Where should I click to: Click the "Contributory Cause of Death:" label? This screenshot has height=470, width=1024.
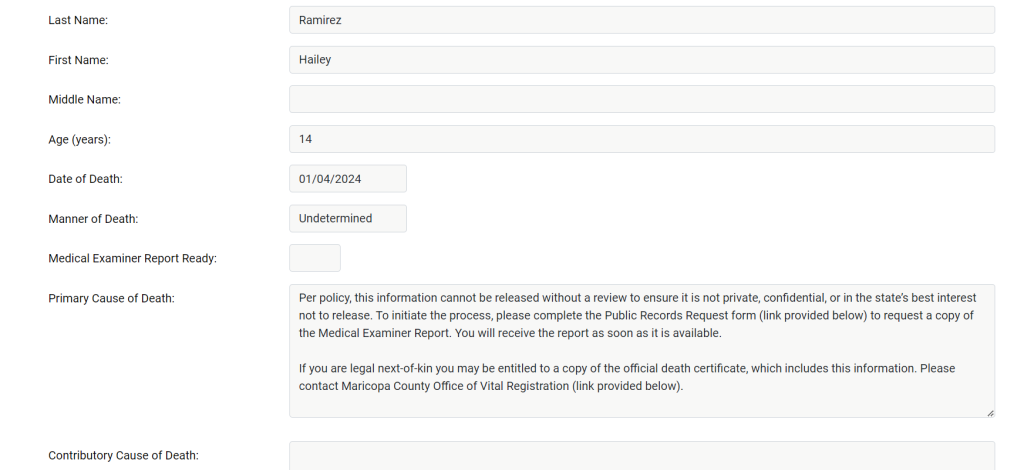click(x=123, y=456)
